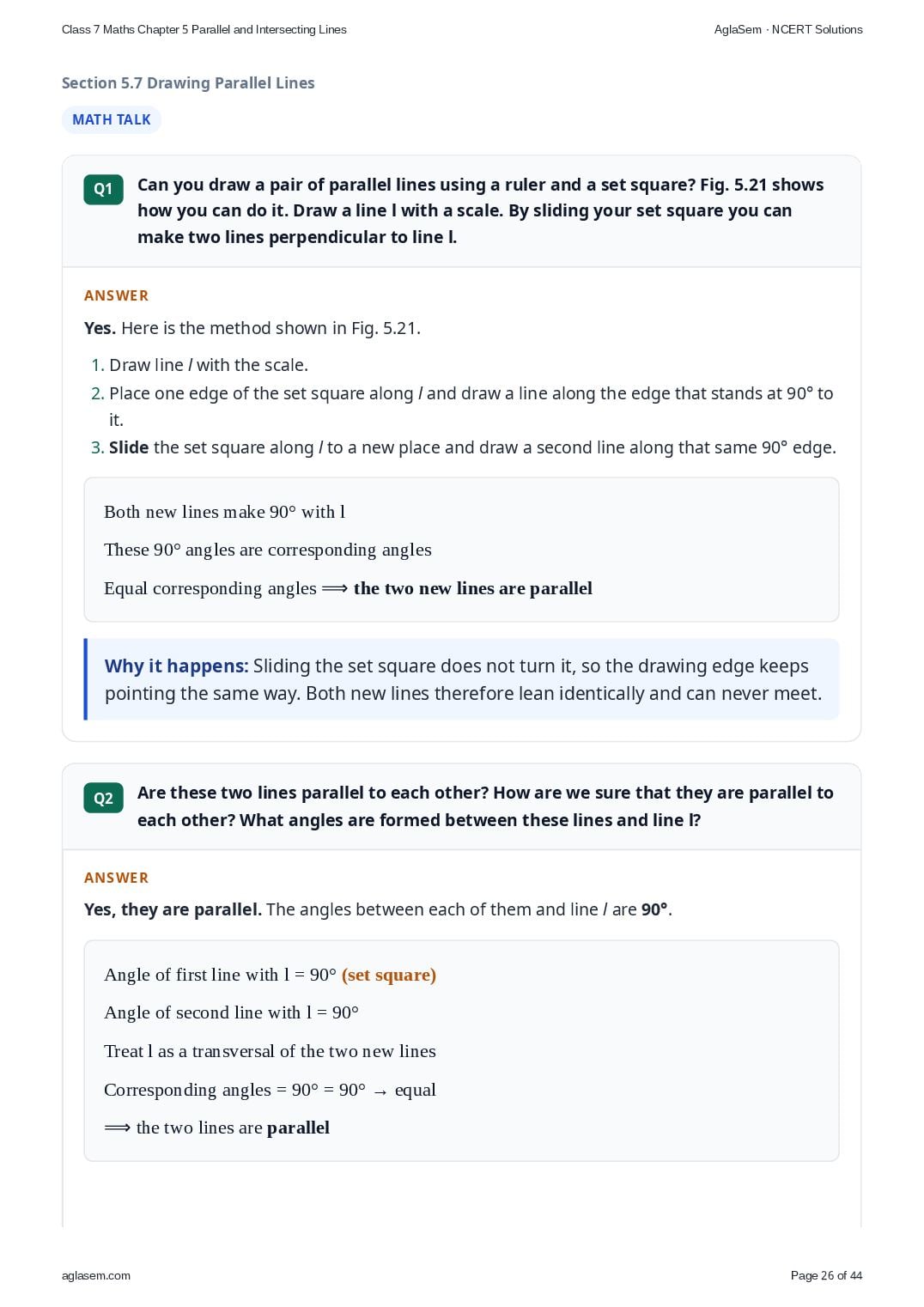The image size is (924, 1307).
Task: Click the bold 'Yes.' at the start of the answer
Action: pos(100,328)
